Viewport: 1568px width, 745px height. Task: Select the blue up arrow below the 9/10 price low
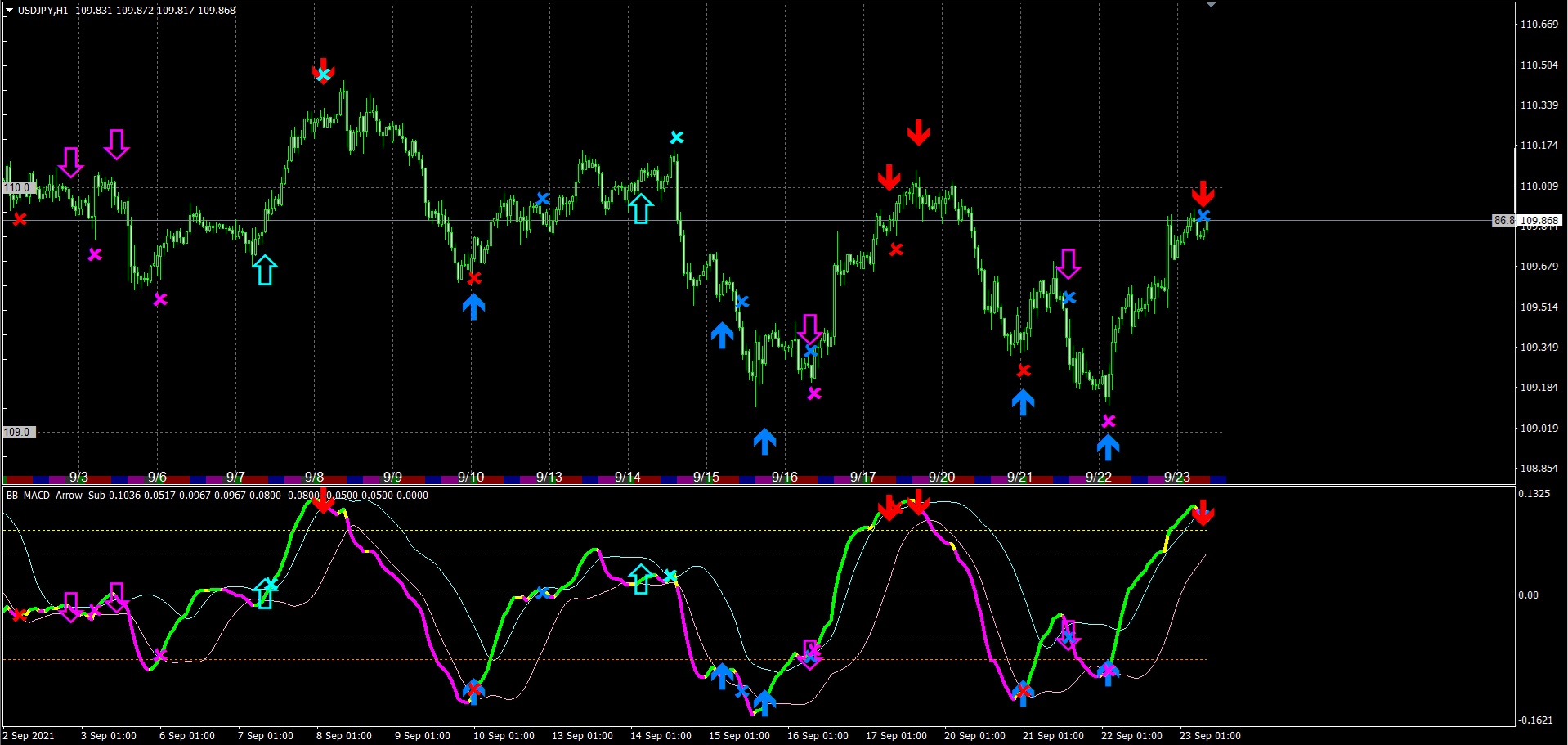(474, 306)
